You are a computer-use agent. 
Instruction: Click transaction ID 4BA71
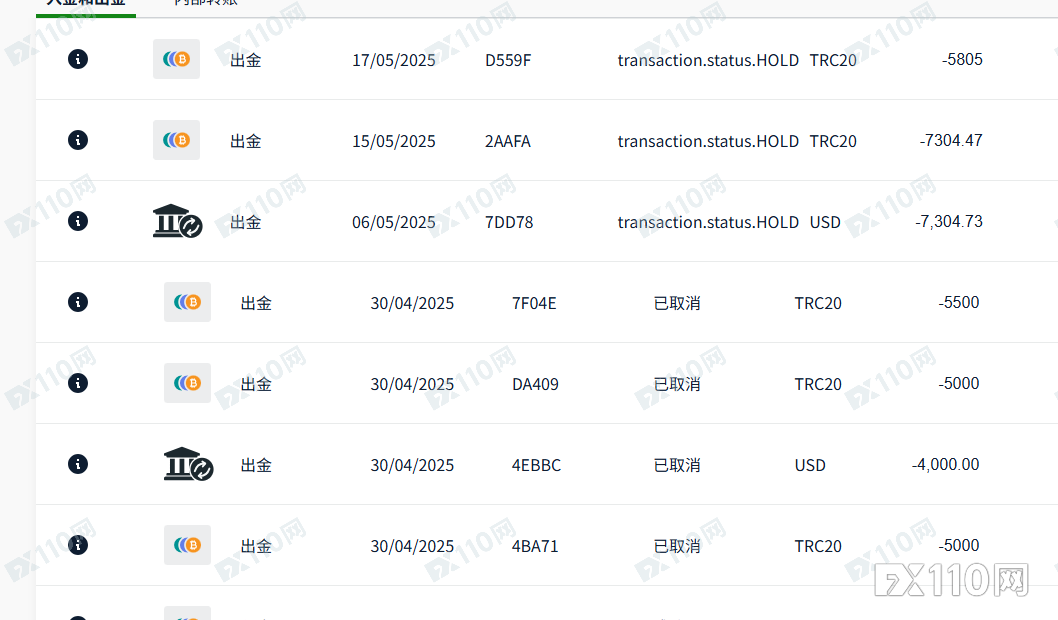click(x=536, y=546)
